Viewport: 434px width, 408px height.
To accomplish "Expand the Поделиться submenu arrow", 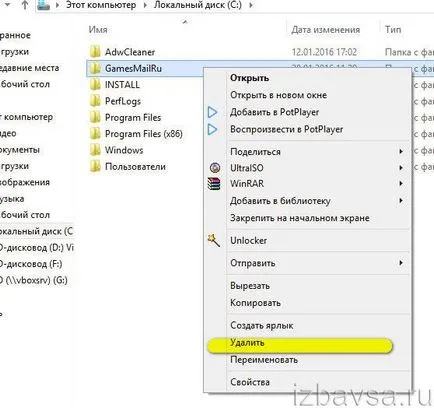I will coord(401,152).
